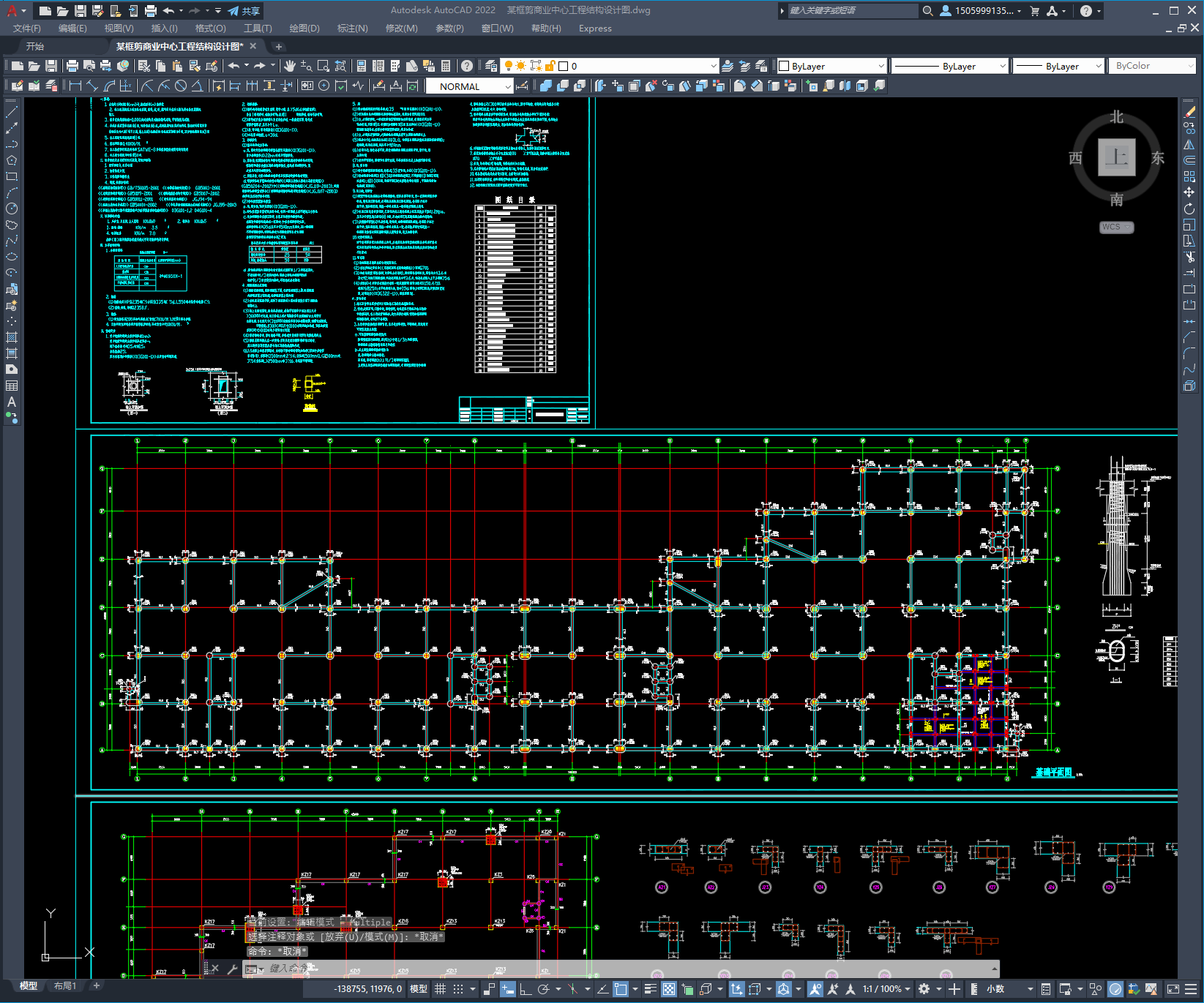Click the Linear dimension tool icon
1204x1003 pixels.
coord(75,86)
